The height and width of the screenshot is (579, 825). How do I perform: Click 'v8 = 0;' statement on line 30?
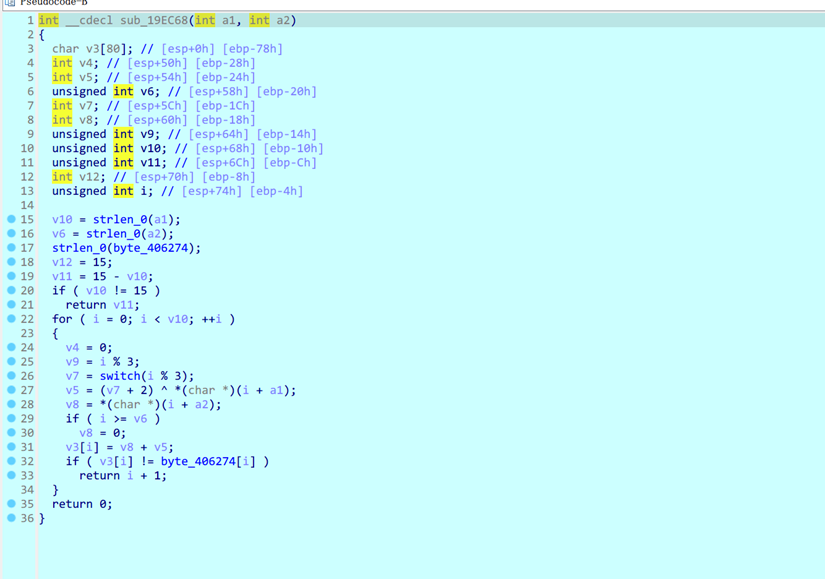(103, 433)
